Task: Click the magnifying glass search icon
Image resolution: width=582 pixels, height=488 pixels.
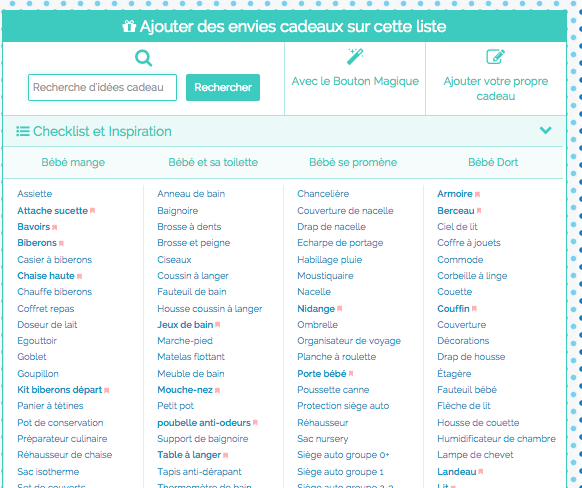Action: point(144,58)
